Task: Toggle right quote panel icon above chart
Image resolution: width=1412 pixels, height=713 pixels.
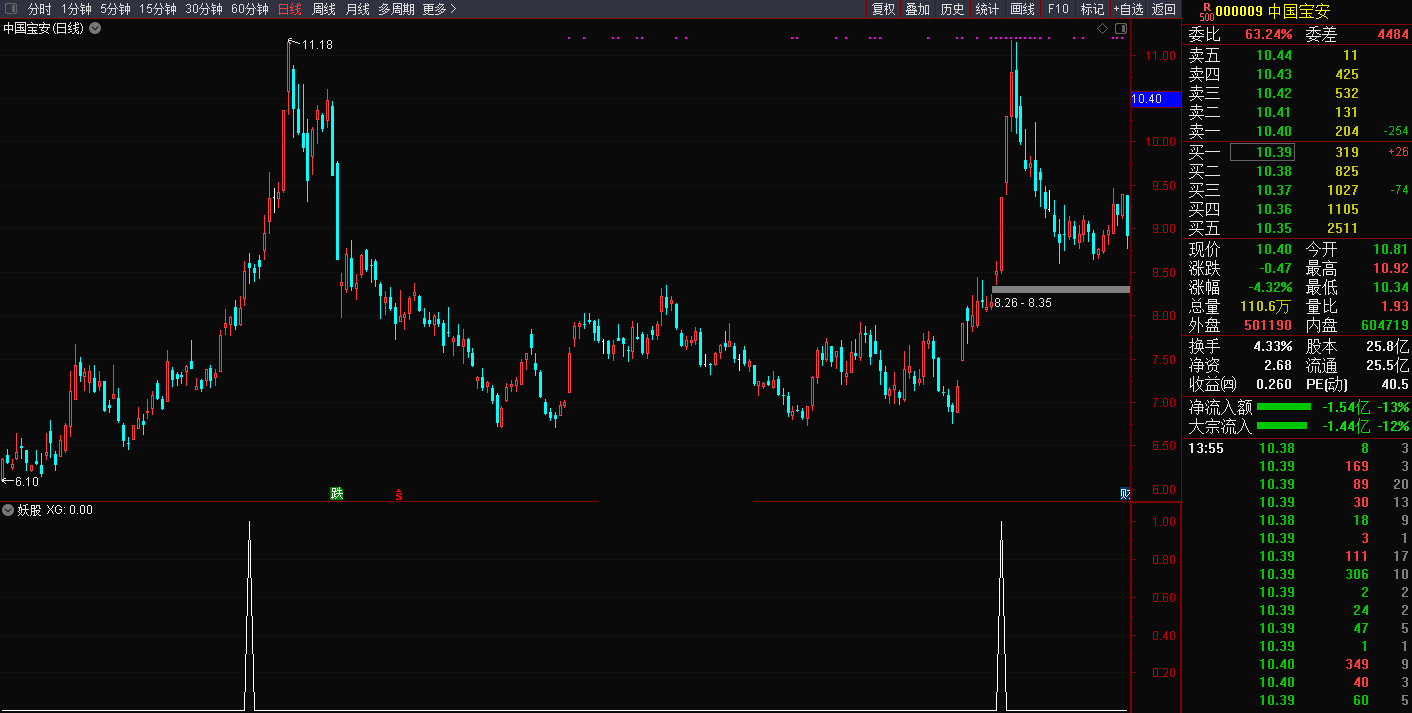Action: [1119, 28]
